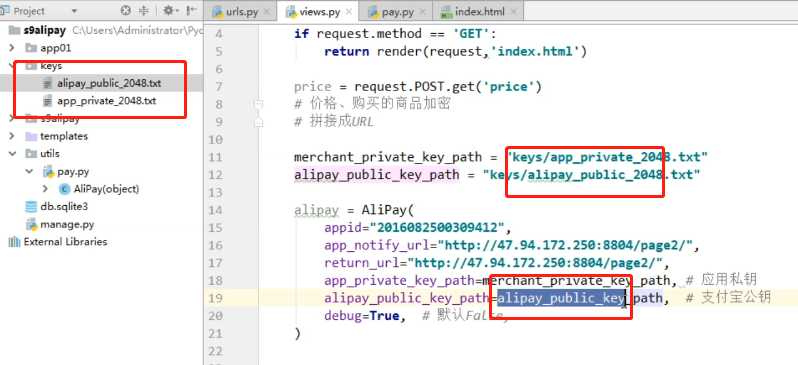Select the External Libraries node
This screenshot has height=365, width=798.
tap(65, 242)
